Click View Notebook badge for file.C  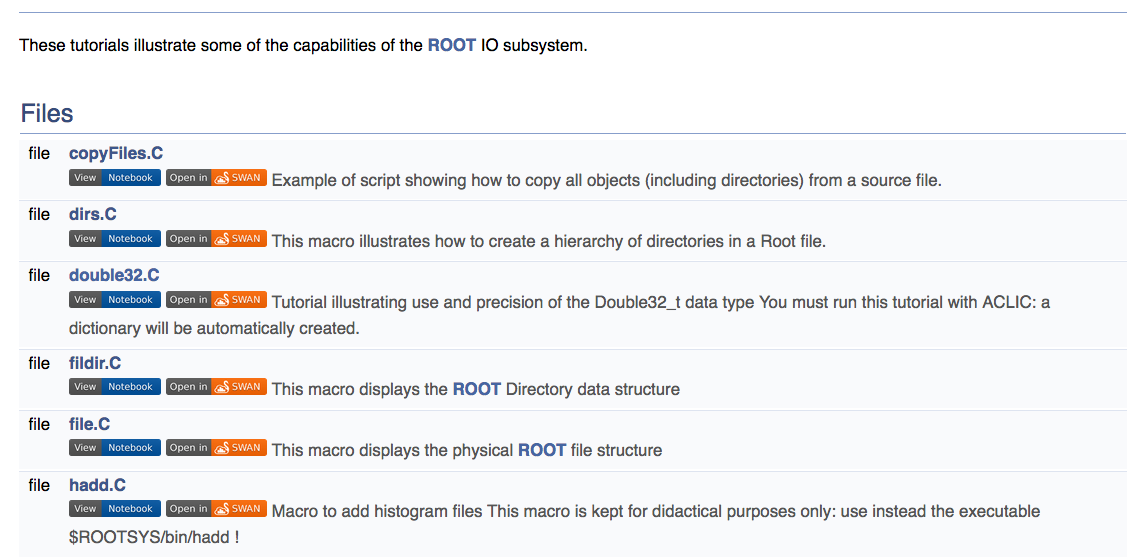click(x=114, y=448)
